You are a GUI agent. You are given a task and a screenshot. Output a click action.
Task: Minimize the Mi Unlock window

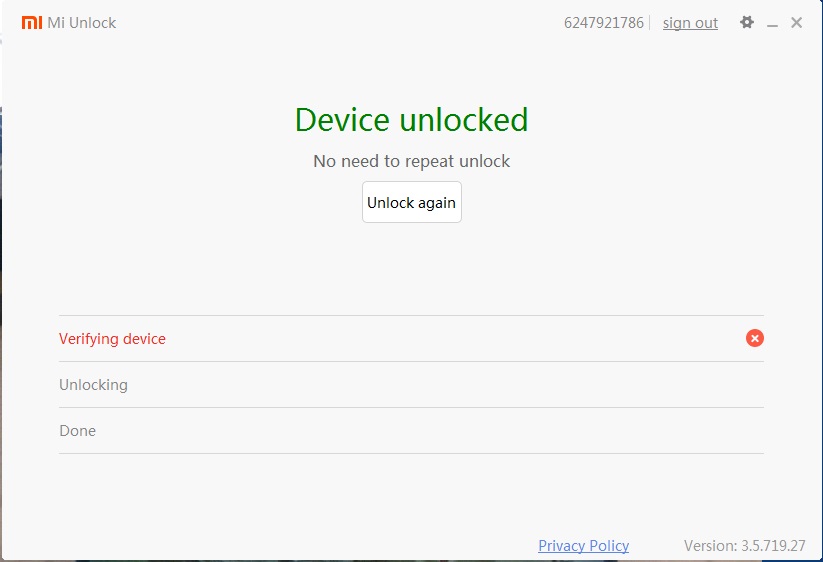point(773,23)
